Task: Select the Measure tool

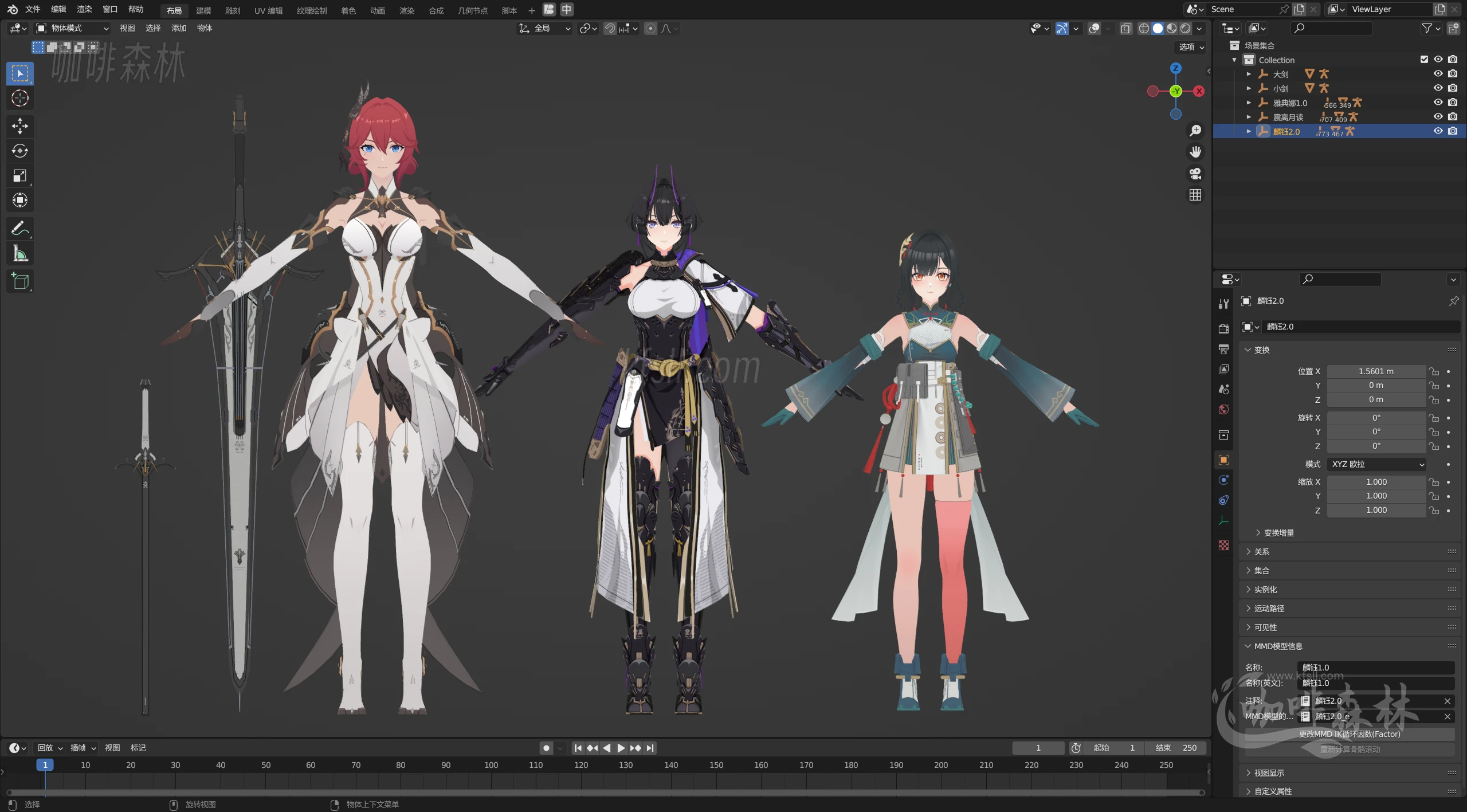Action: (20, 253)
